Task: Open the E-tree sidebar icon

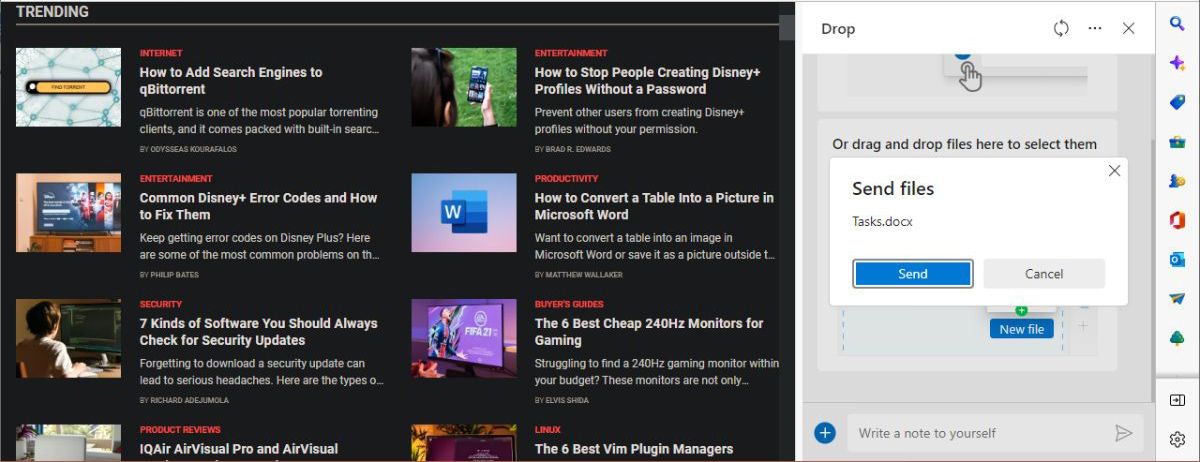Action: [1177, 338]
